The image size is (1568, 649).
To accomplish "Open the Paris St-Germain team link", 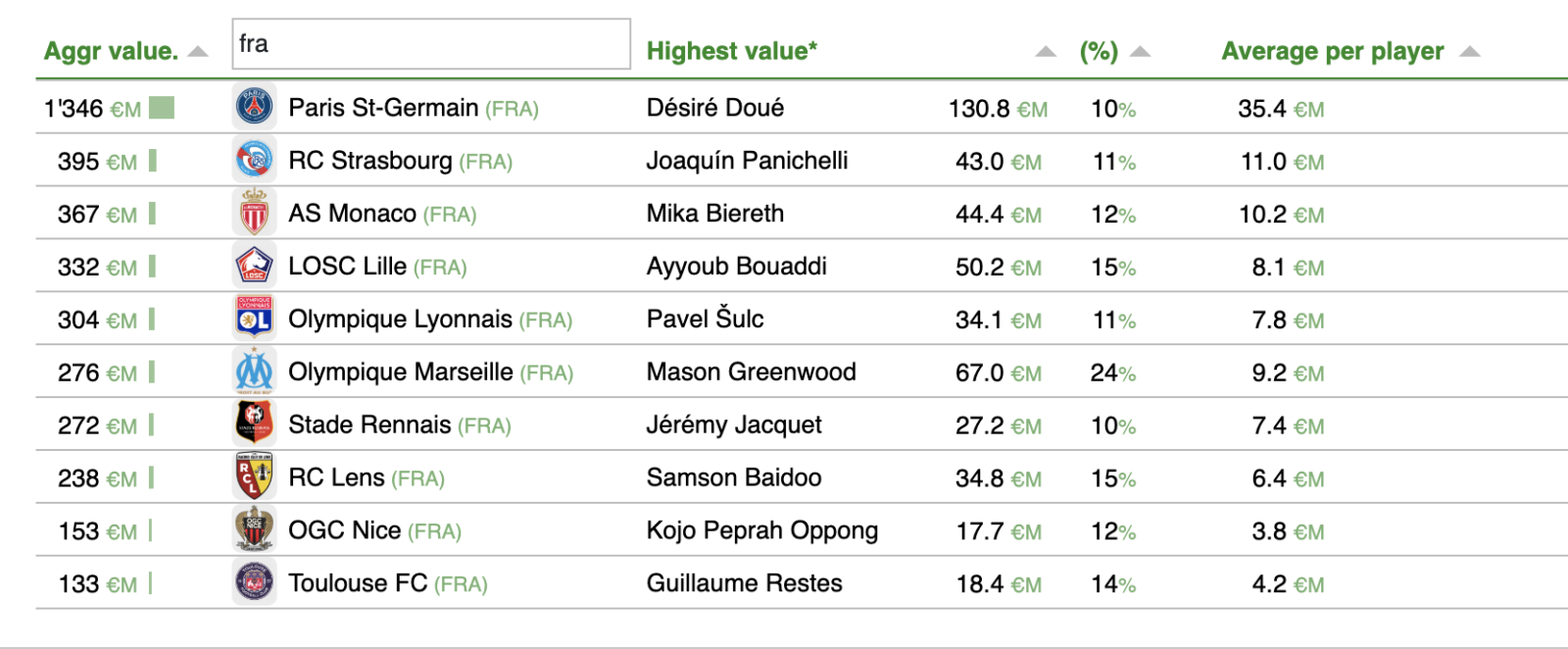I will click(x=383, y=108).
